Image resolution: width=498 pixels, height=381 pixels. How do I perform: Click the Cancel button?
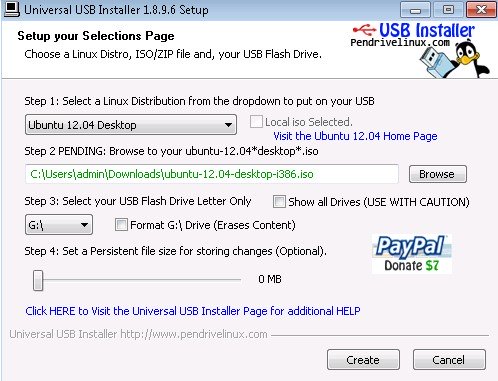coord(449,360)
